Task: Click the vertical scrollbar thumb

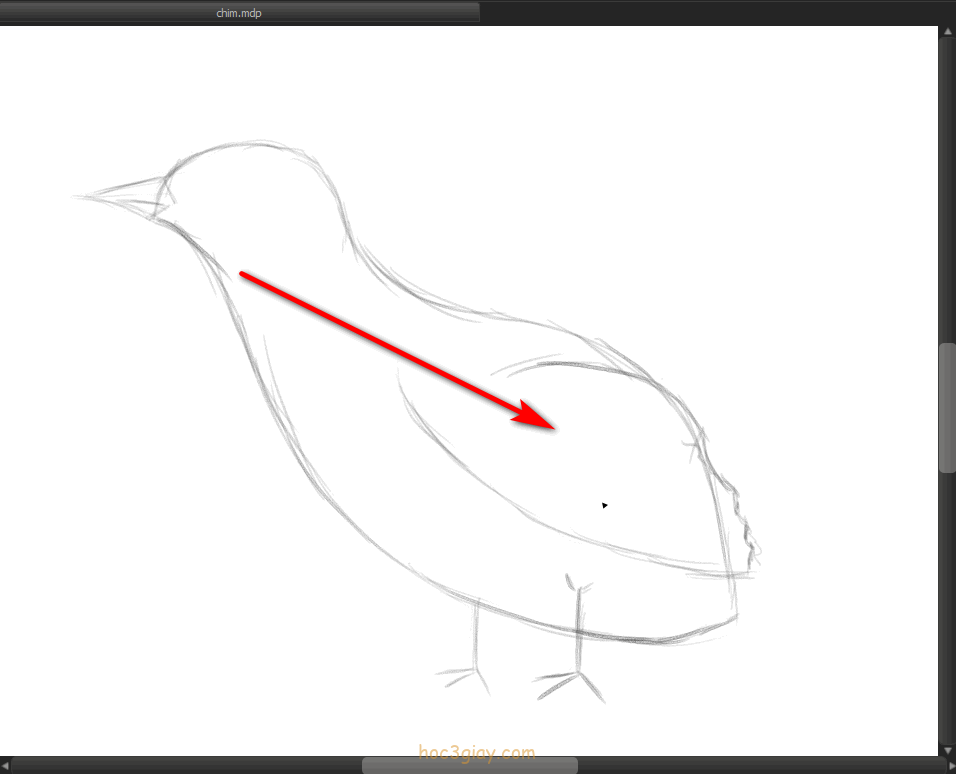Action: coord(947,407)
